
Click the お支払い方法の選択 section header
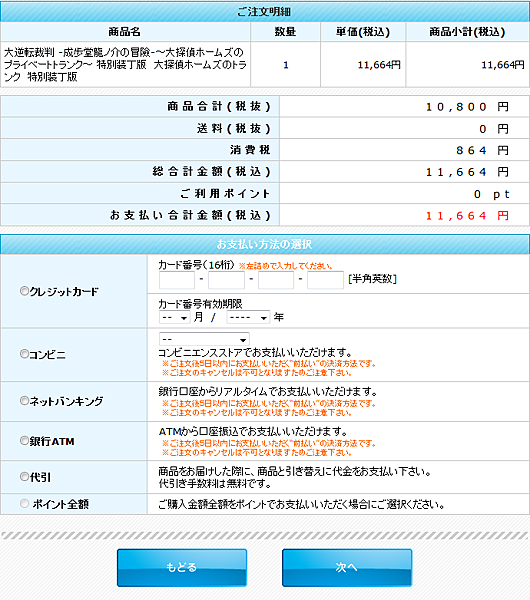pos(265,244)
